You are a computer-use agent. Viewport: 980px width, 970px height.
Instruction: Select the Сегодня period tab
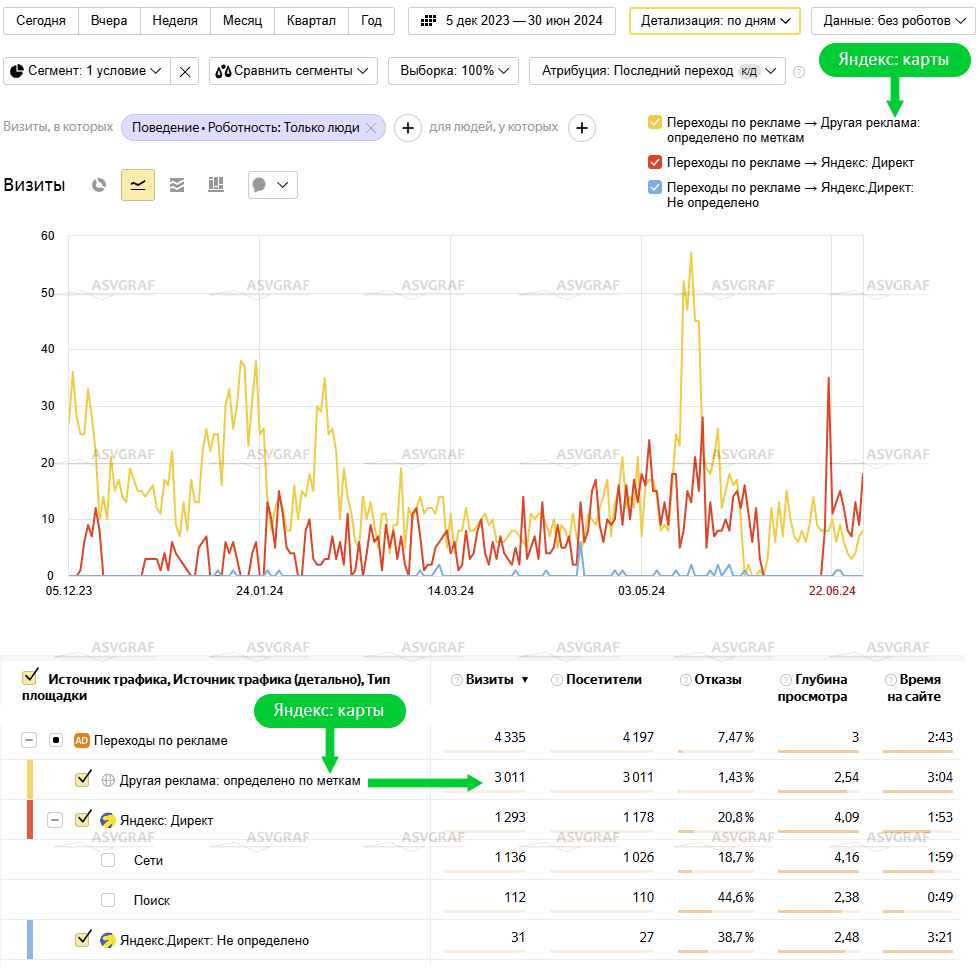tap(41, 21)
